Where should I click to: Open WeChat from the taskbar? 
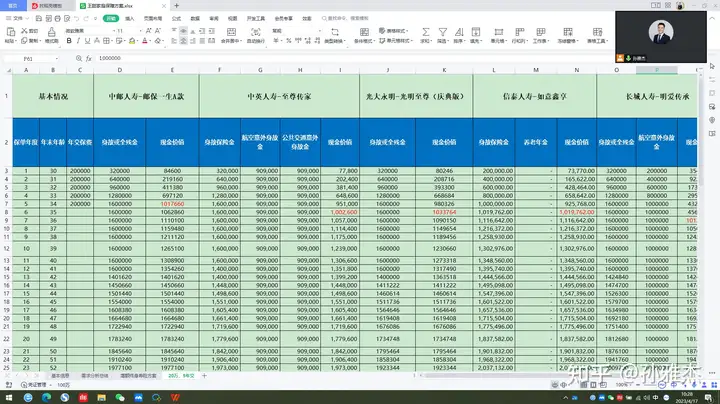point(120,398)
